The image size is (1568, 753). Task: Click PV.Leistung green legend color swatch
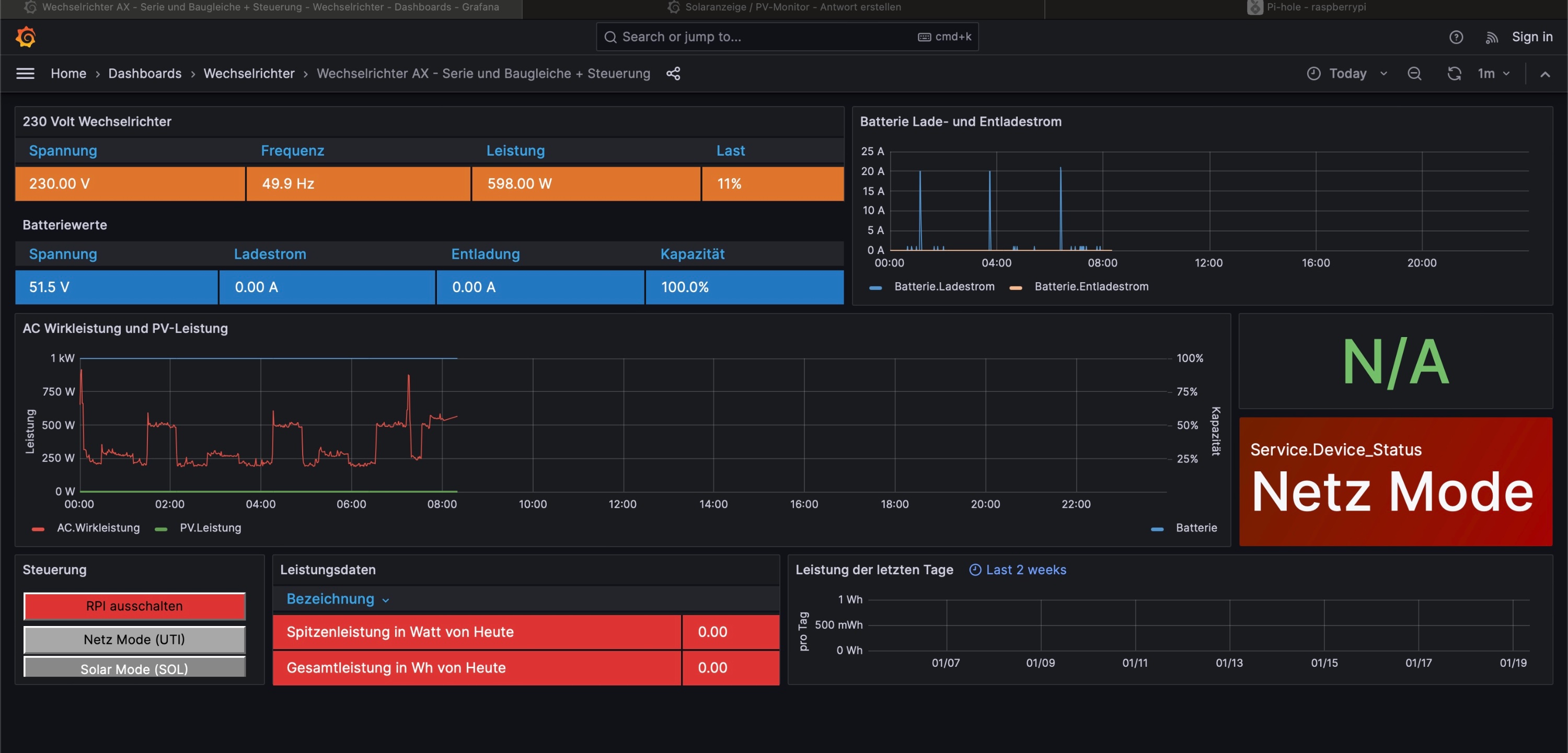(x=162, y=528)
